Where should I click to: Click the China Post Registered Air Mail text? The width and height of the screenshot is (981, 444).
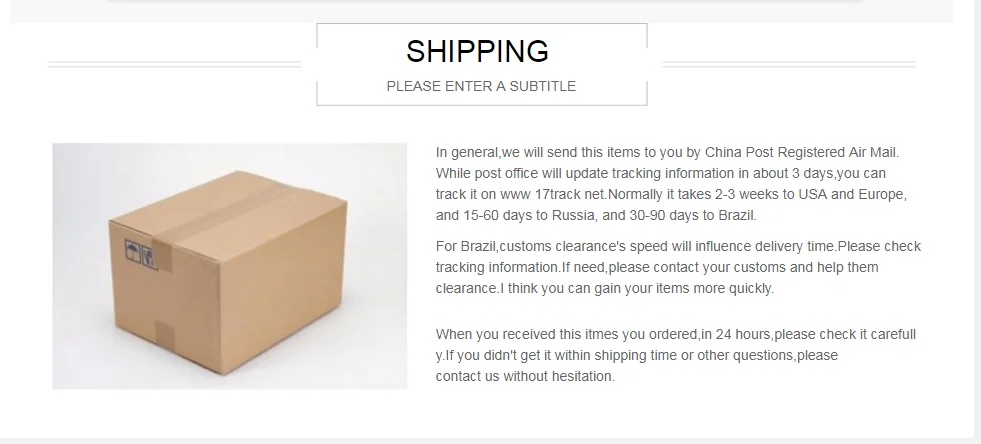point(801,153)
